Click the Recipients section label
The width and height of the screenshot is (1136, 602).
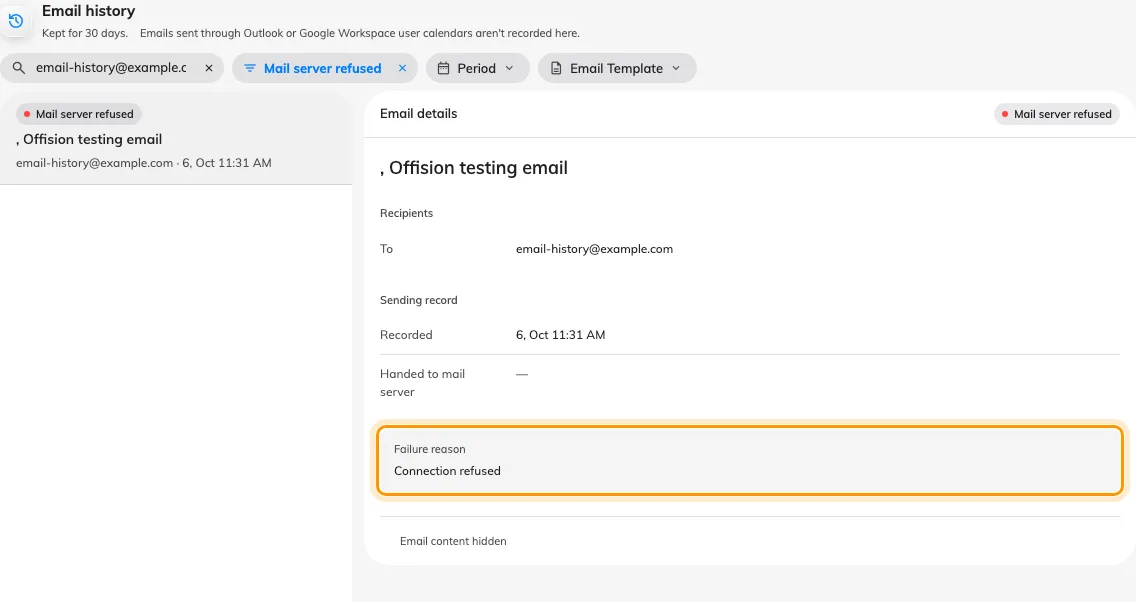point(406,213)
